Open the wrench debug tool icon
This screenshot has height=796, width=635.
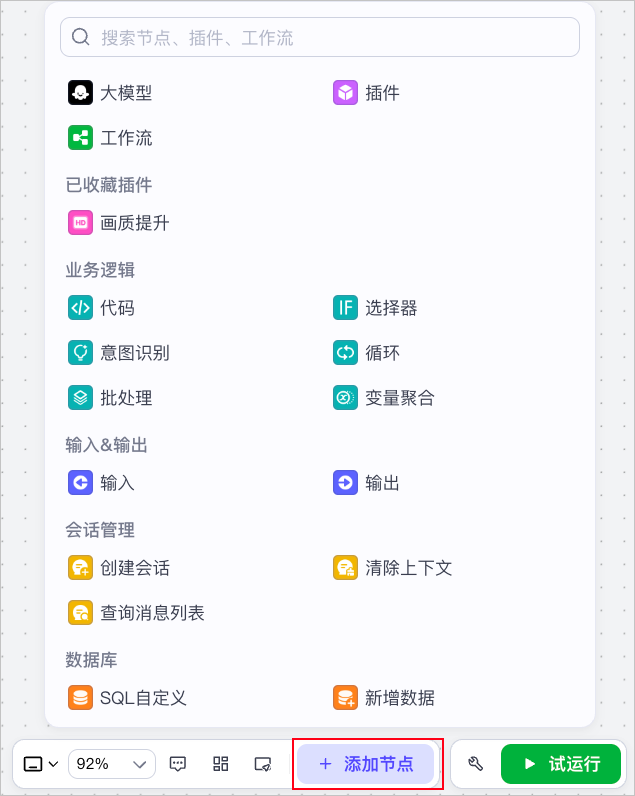[475, 764]
